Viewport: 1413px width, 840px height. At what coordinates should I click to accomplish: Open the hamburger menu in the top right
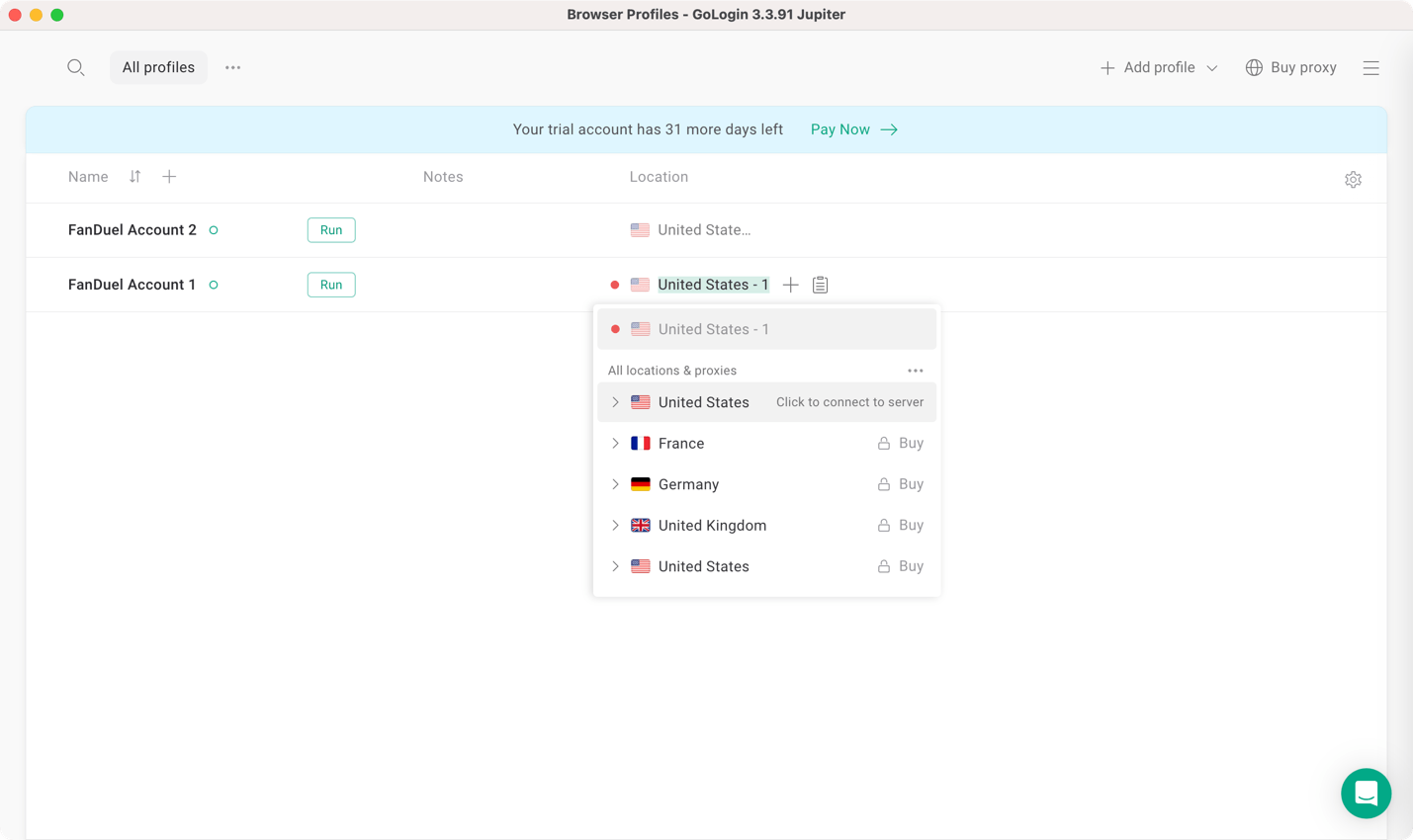(1370, 67)
